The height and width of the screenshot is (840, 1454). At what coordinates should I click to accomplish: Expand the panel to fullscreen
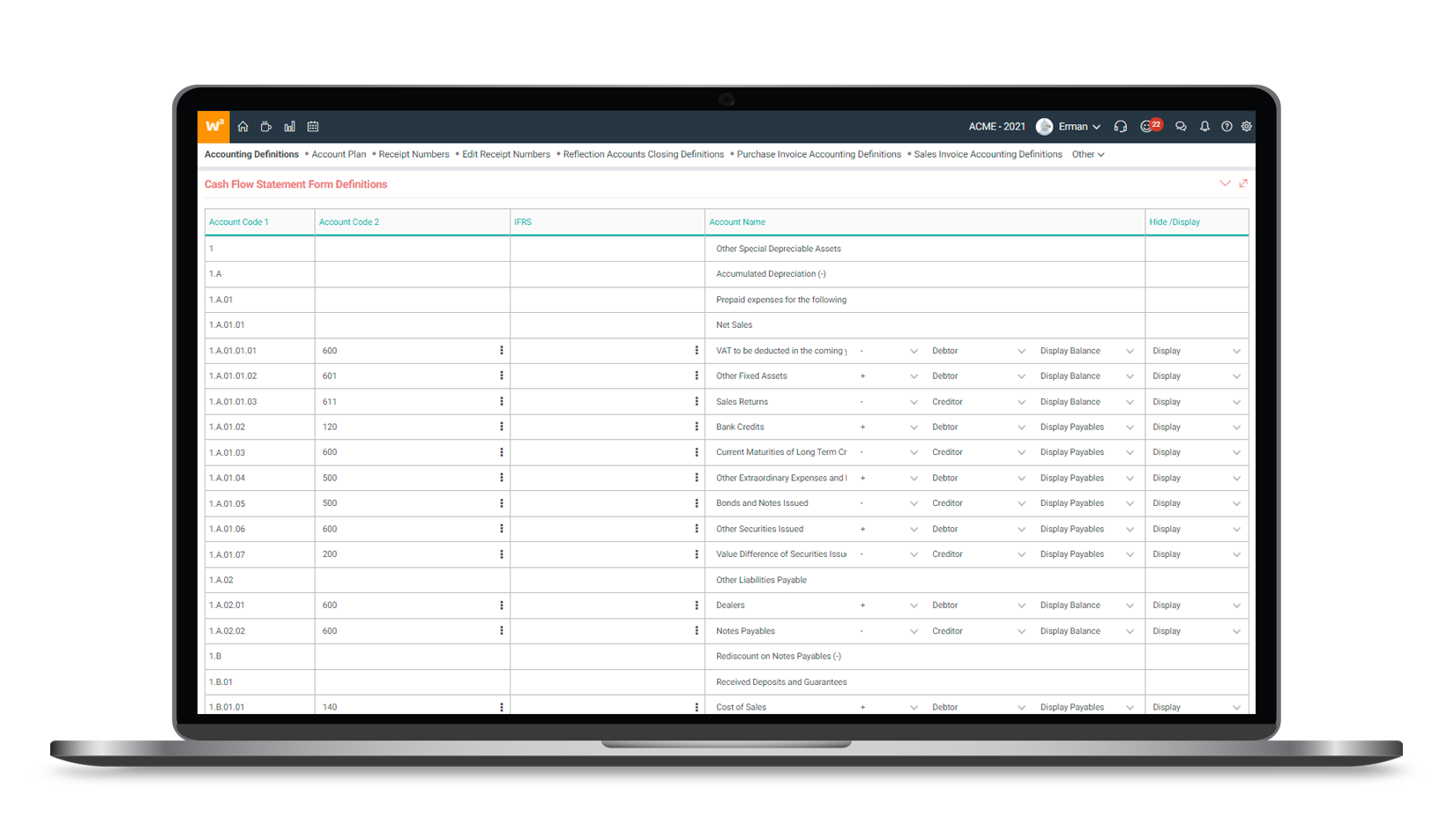click(1243, 183)
